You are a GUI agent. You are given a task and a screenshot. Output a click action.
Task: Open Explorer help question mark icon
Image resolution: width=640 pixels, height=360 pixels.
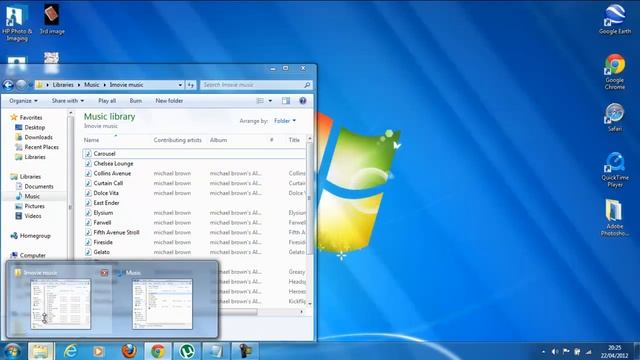[302, 101]
